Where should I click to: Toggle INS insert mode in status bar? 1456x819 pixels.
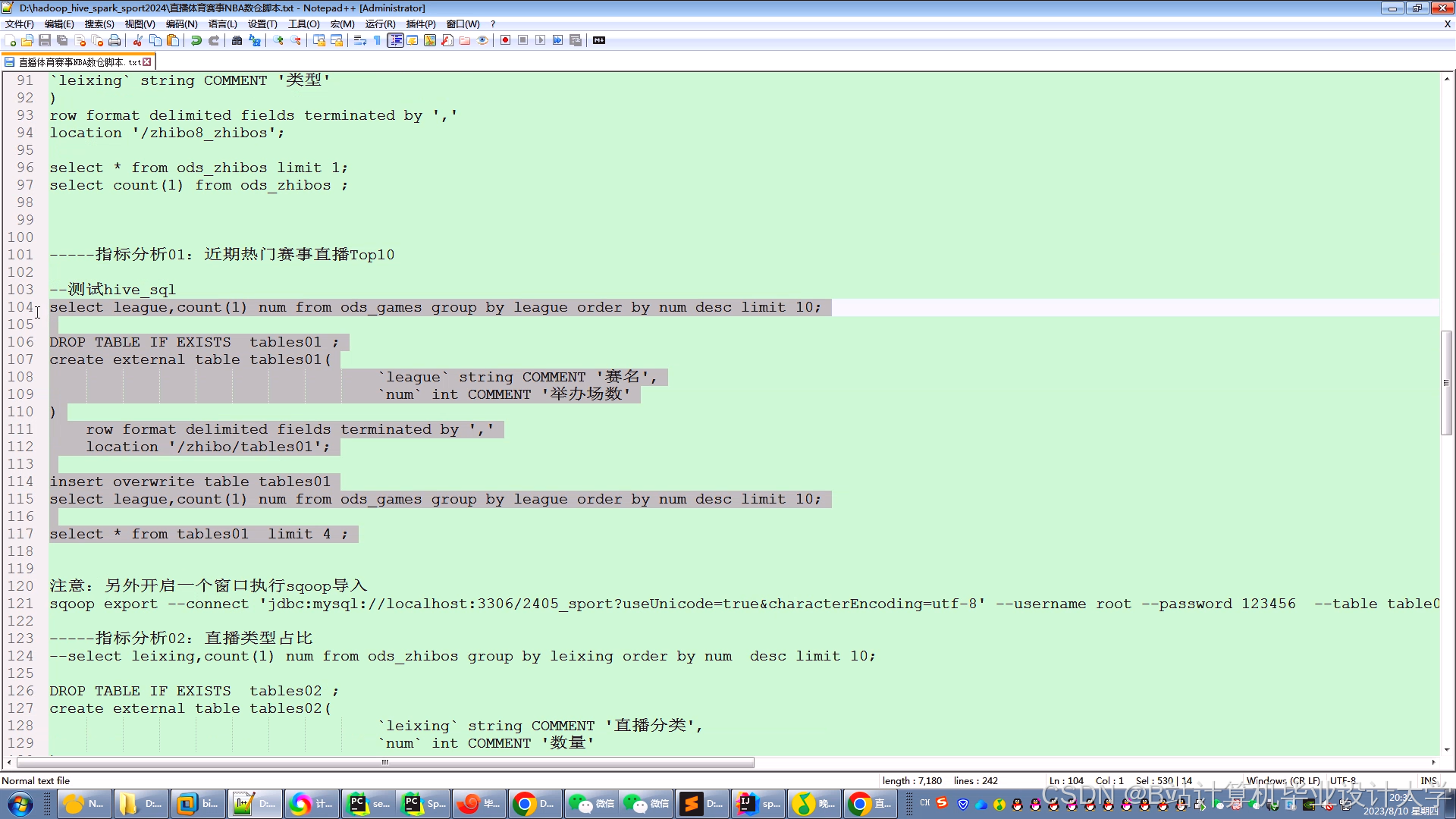[1428, 780]
